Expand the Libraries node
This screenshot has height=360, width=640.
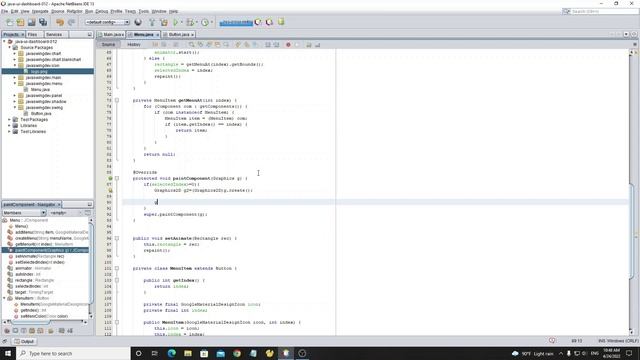pos(9,126)
